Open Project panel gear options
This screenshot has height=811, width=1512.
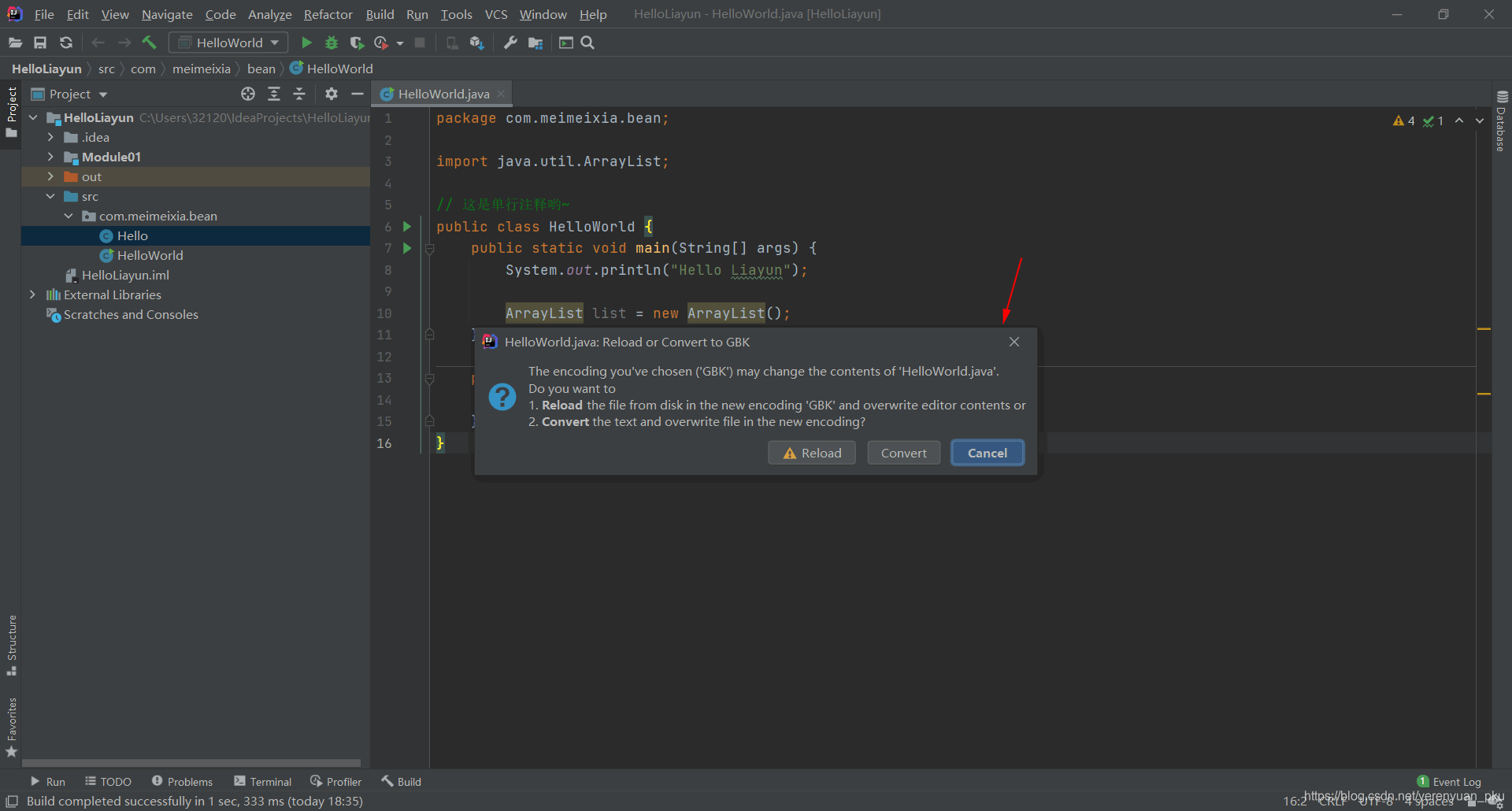[x=332, y=94]
